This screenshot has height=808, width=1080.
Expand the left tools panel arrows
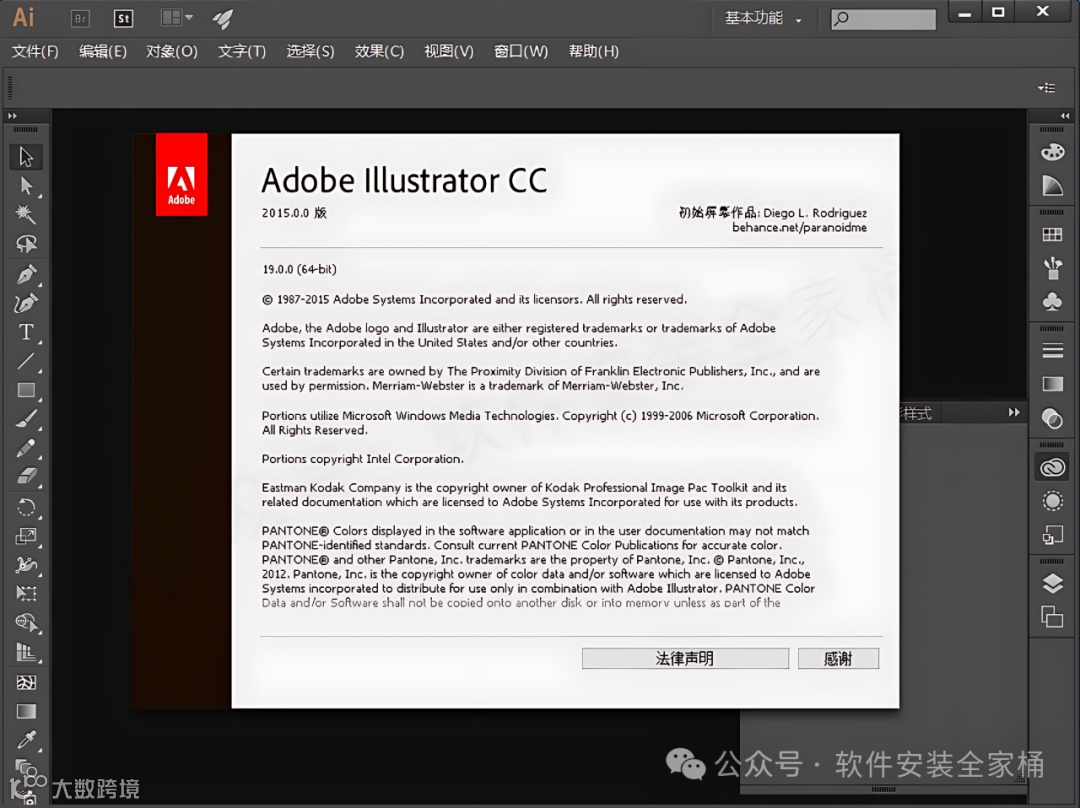pos(12,116)
